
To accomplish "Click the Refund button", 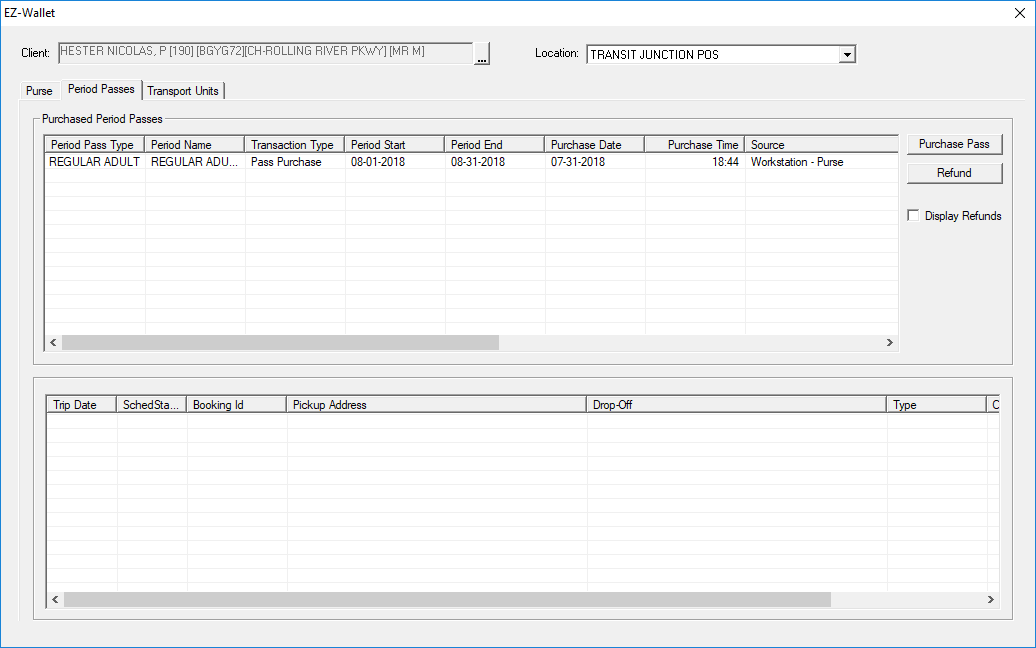I will click(954, 172).
